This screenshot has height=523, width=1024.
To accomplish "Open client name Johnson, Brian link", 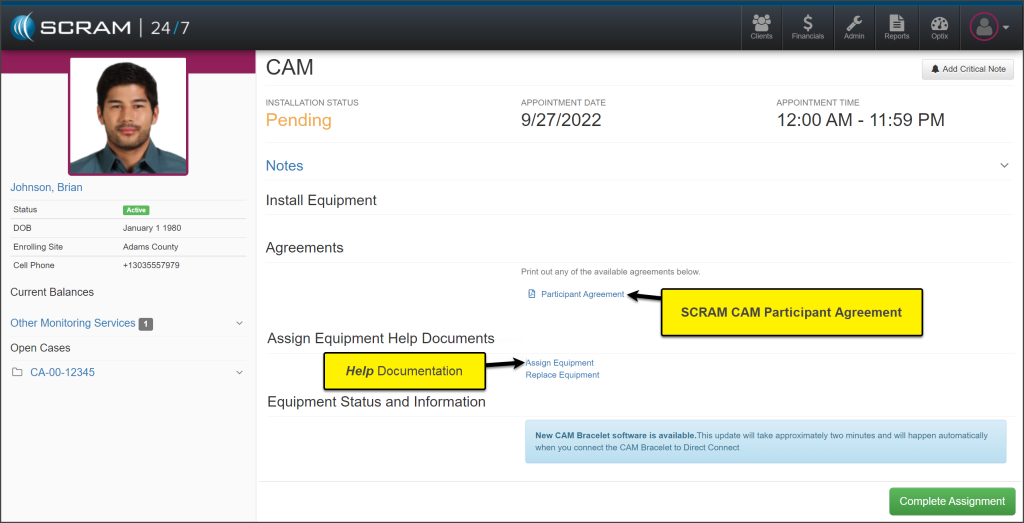I will coord(46,187).
